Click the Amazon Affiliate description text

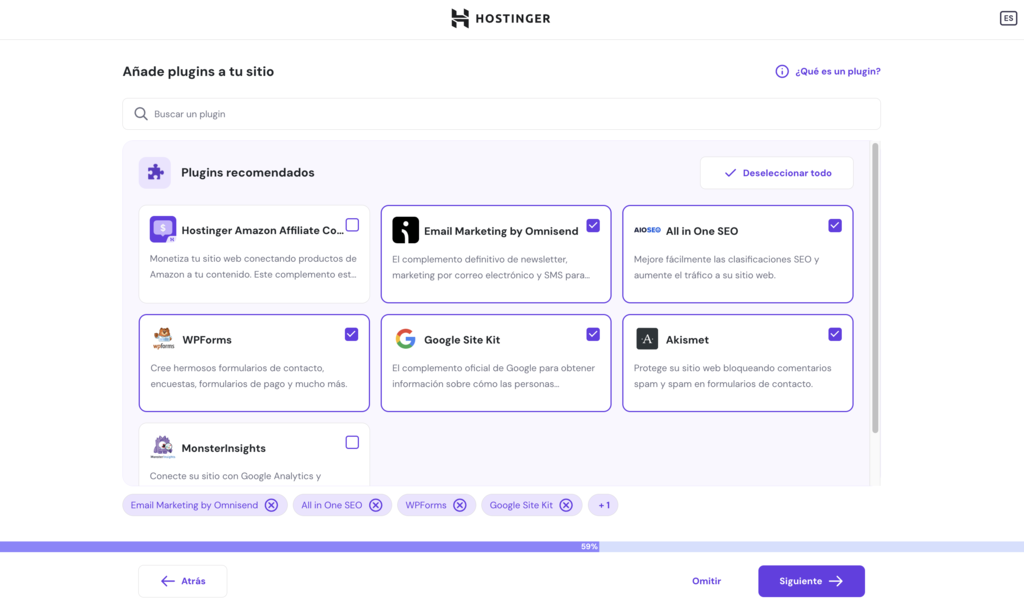pos(253,267)
